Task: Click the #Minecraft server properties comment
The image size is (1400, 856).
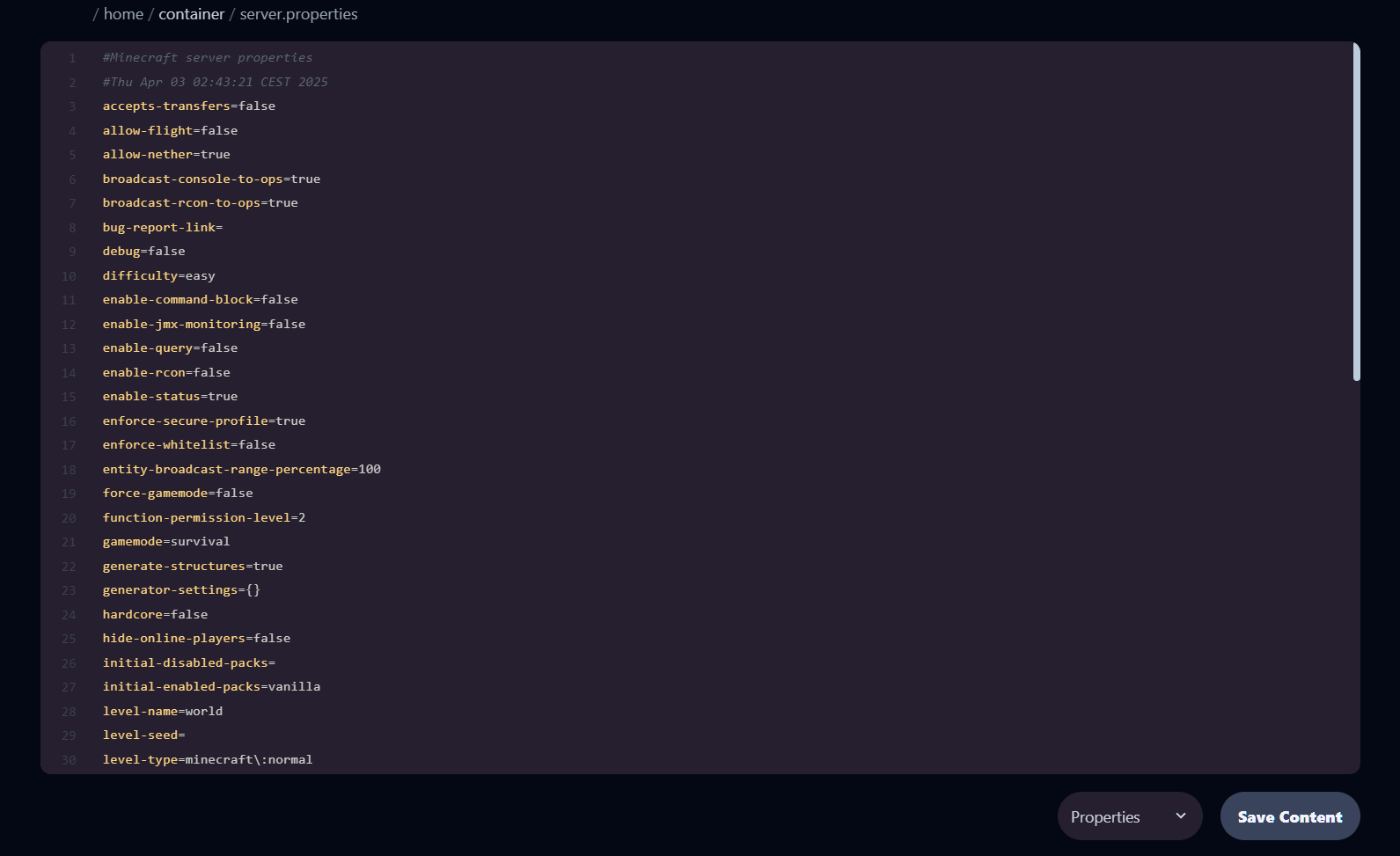Action: (x=207, y=57)
